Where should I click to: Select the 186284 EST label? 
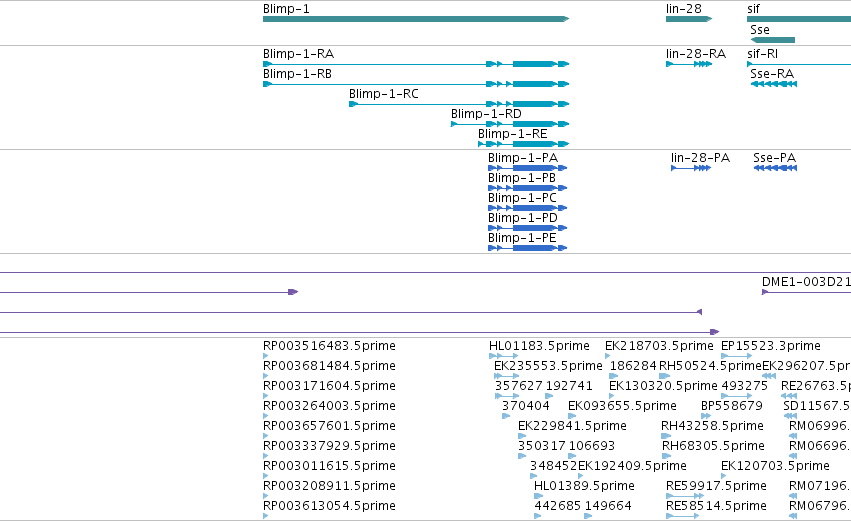[x=633, y=366]
